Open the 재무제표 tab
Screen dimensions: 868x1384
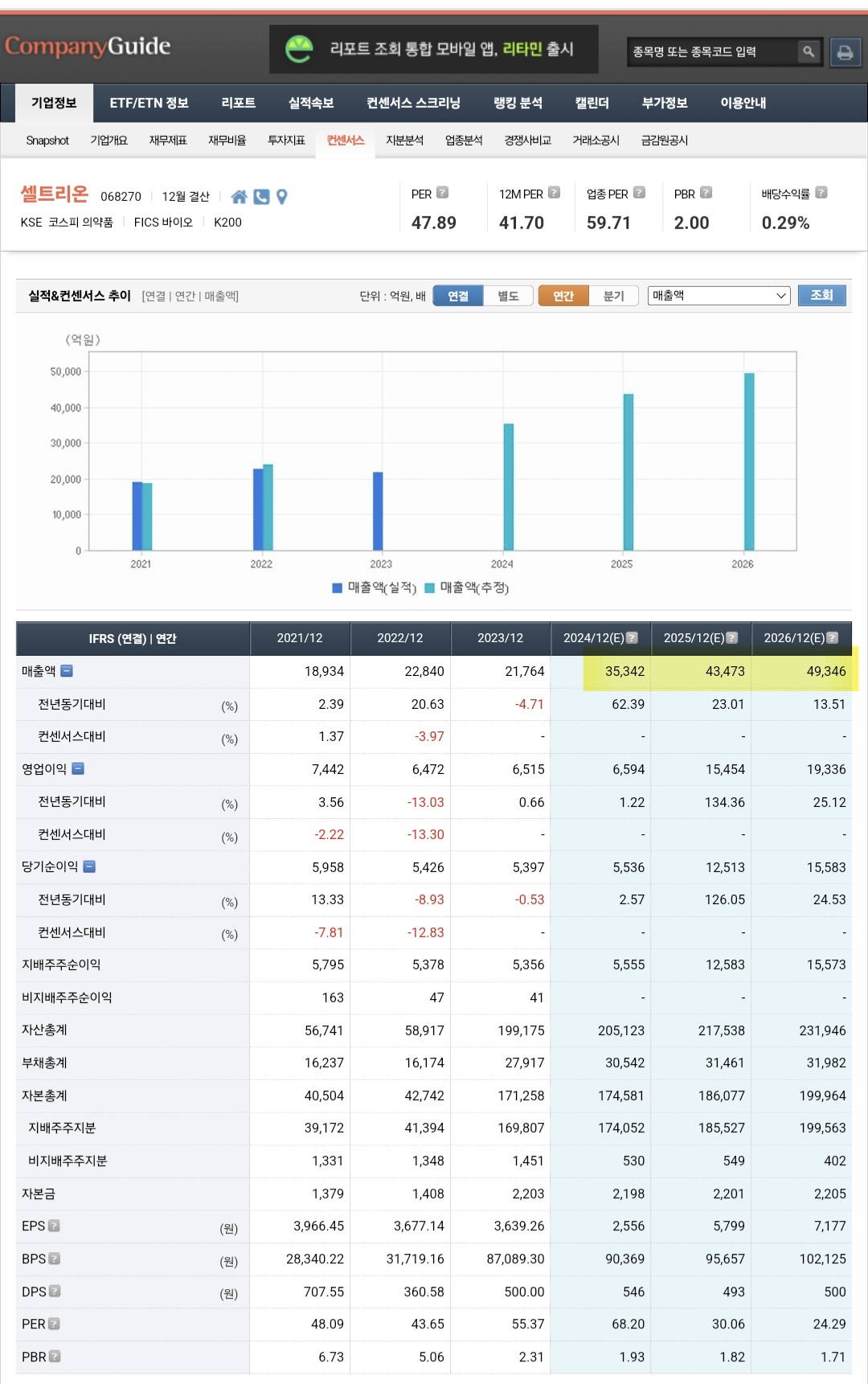(168, 141)
